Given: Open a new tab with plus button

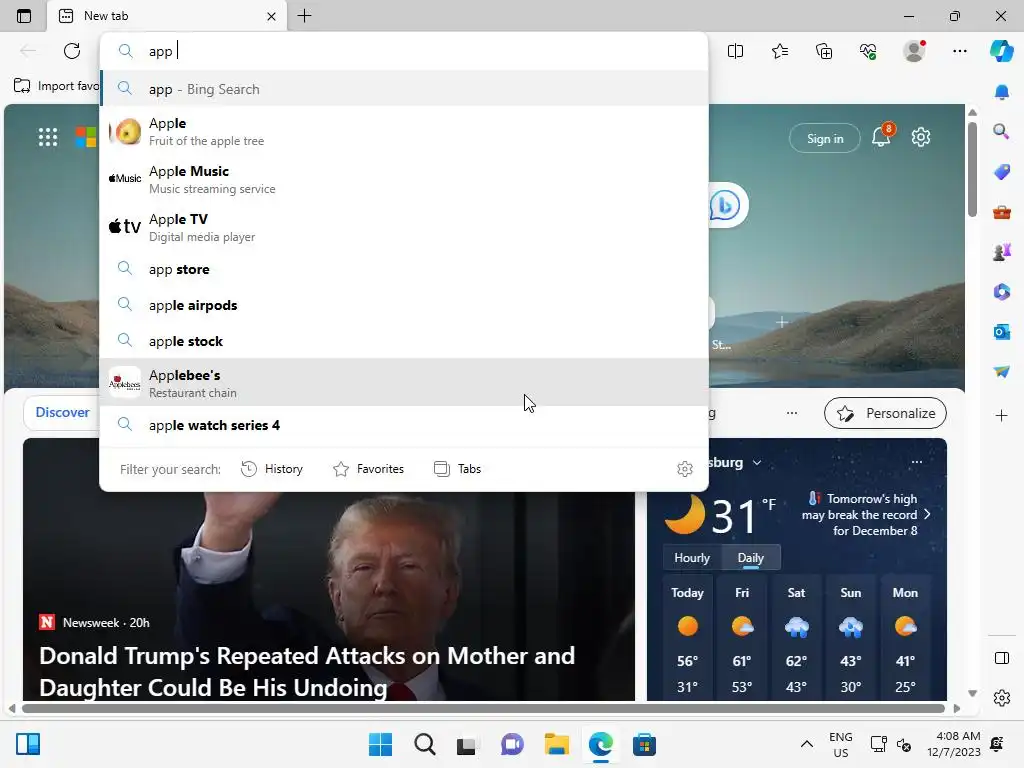Looking at the screenshot, I should [x=304, y=16].
